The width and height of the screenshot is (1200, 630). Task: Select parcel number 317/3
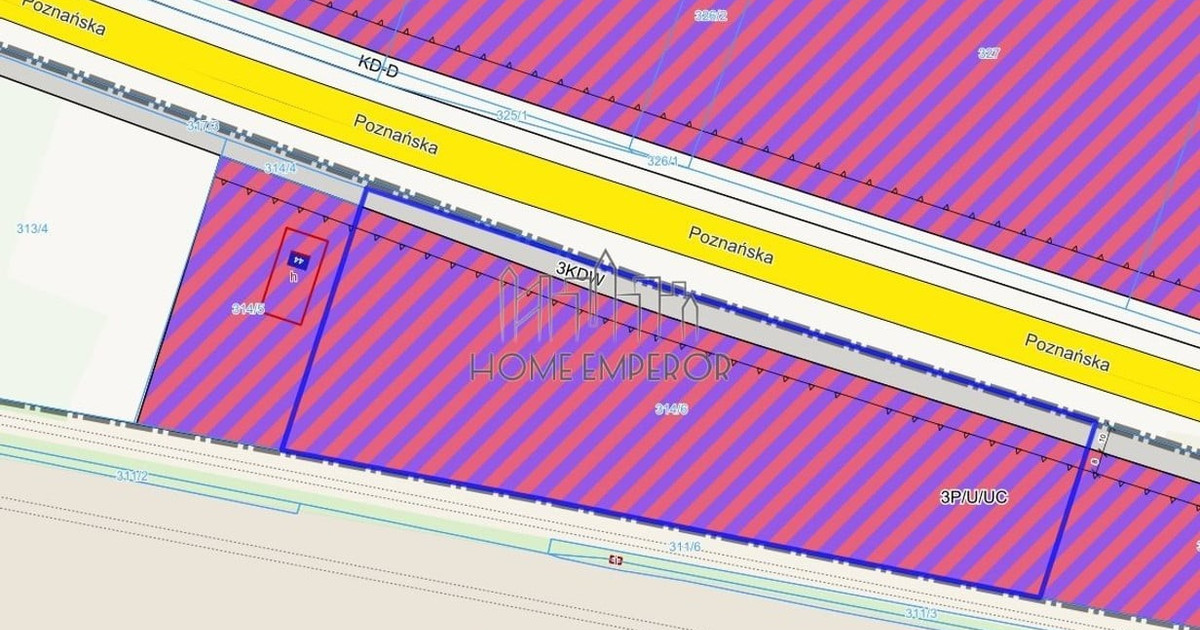tap(203, 126)
